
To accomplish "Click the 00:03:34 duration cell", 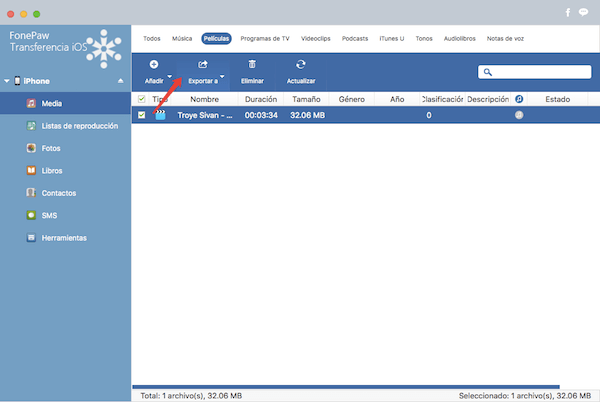I will pyautogui.click(x=261, y=115).
